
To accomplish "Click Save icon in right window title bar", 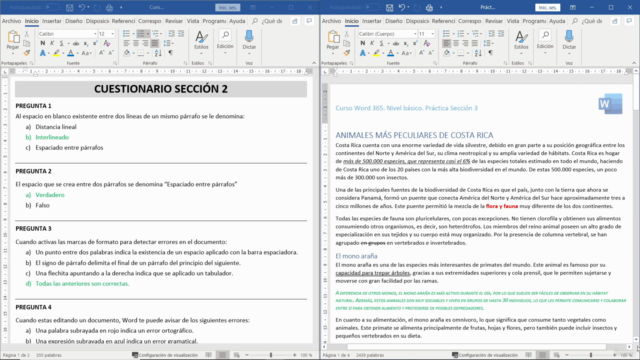I will [389, 7].
